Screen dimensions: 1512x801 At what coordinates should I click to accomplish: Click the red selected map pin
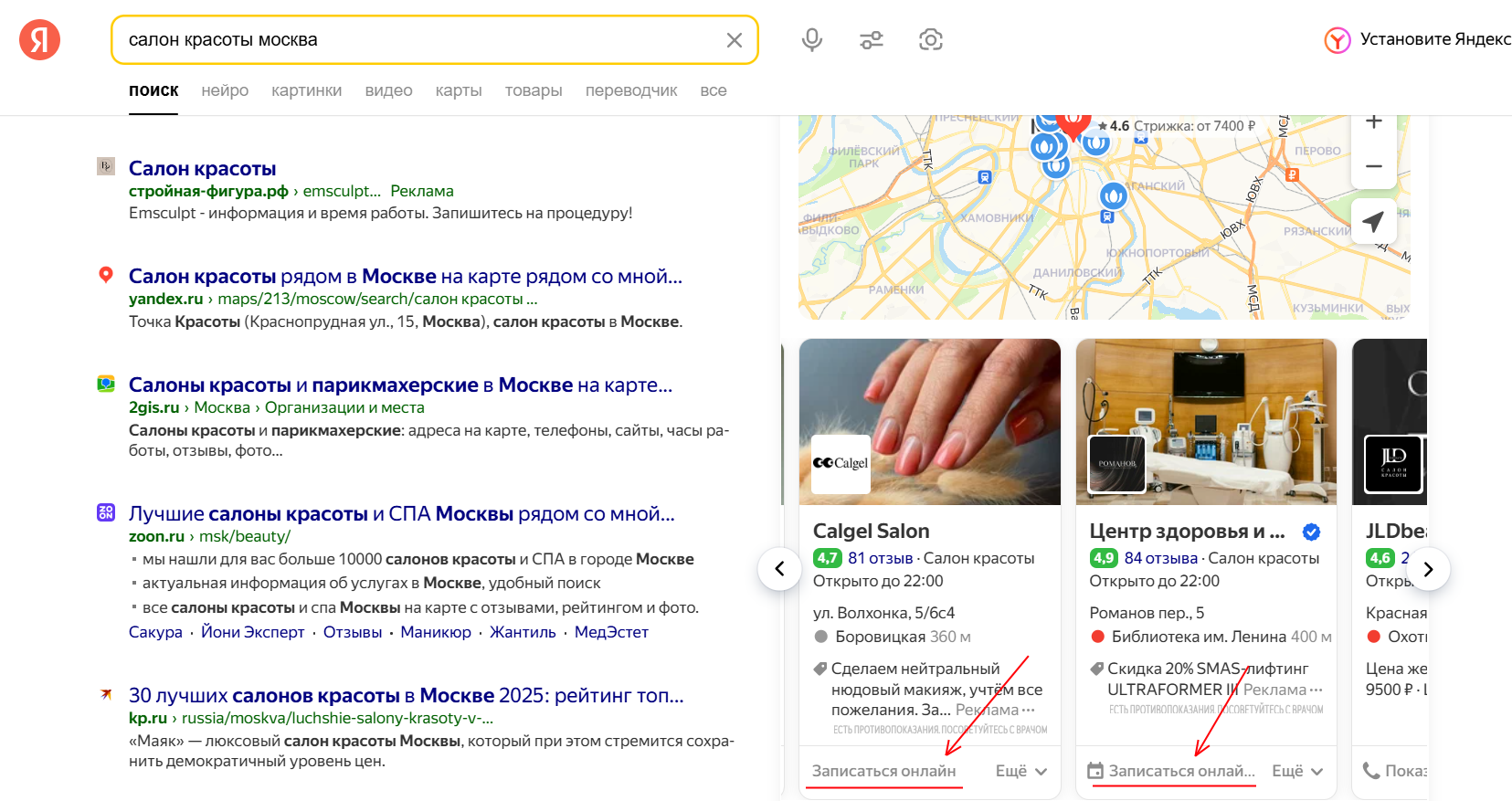(1073, 123)
